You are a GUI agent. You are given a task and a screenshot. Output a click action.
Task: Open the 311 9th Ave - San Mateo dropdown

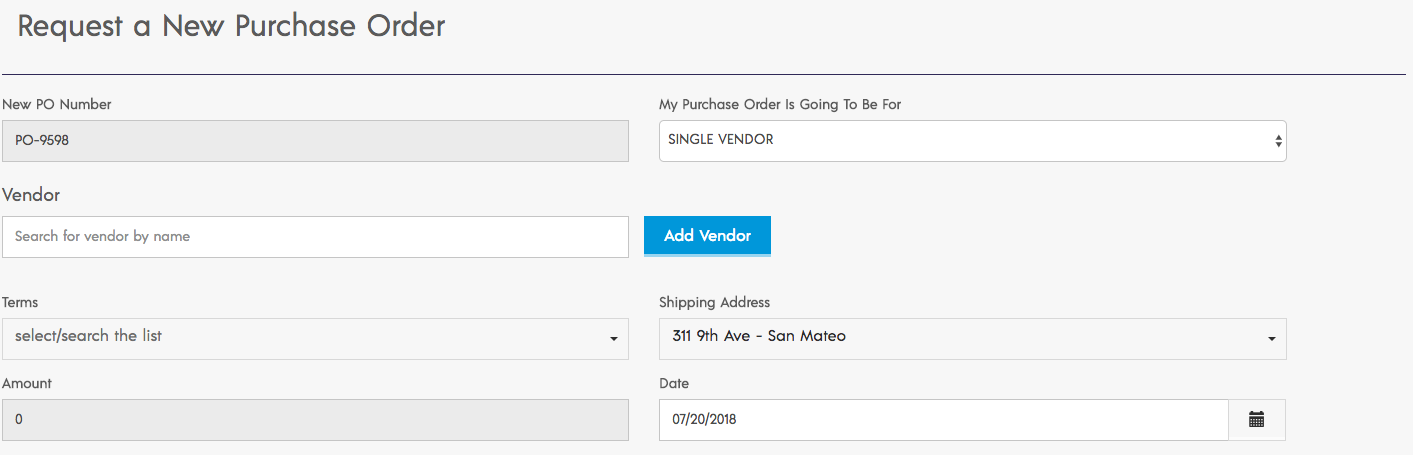pyautogui.click(x=973, y=339)
